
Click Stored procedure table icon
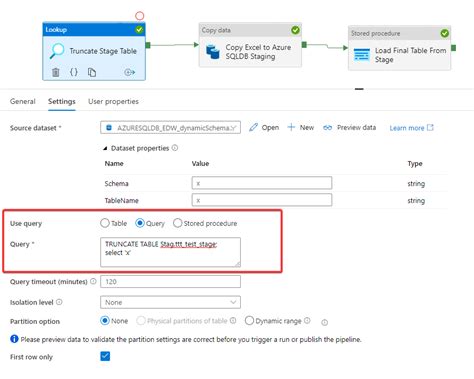click(362, 55)
